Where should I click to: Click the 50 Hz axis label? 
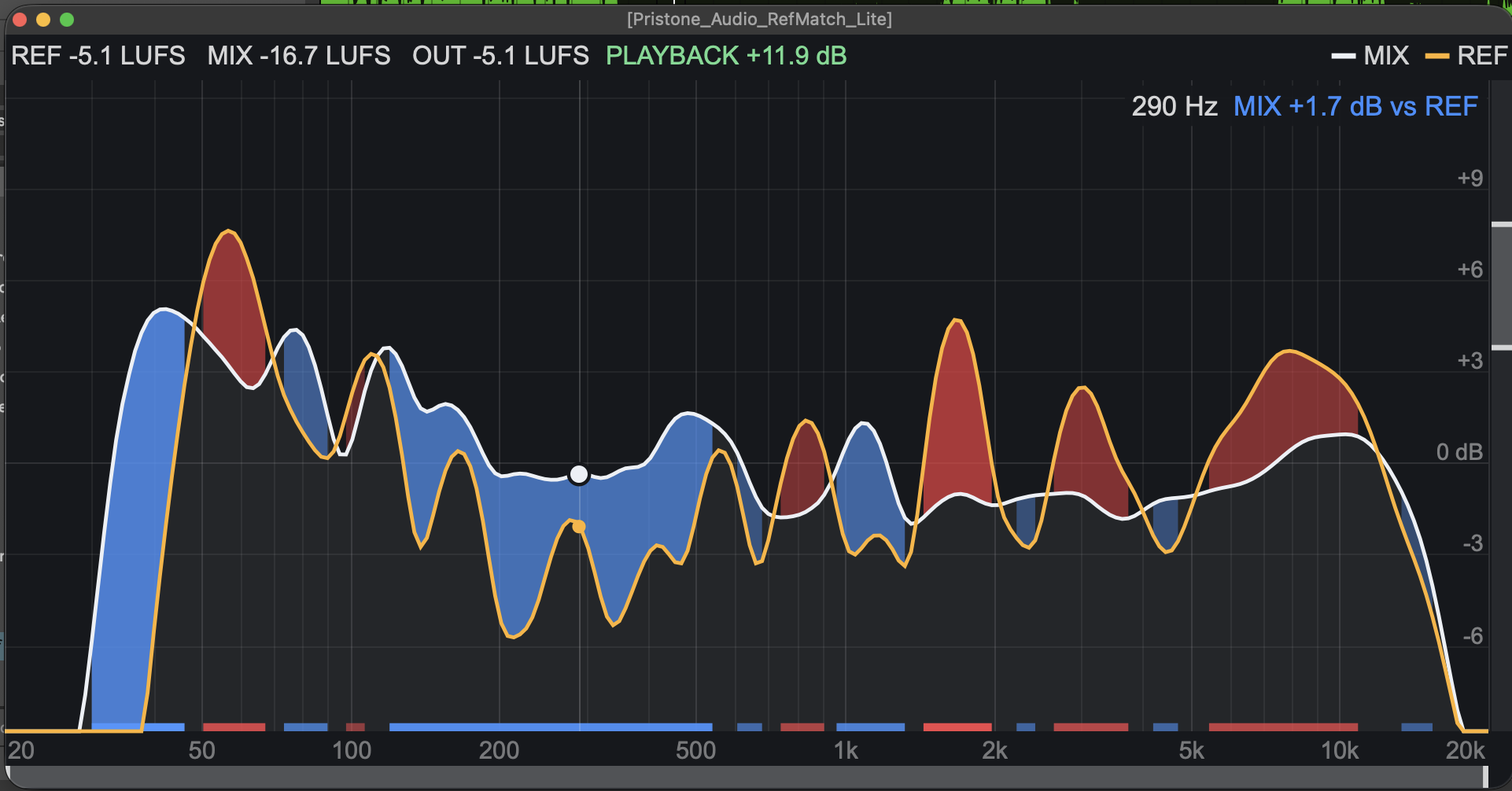coord(201,750)
